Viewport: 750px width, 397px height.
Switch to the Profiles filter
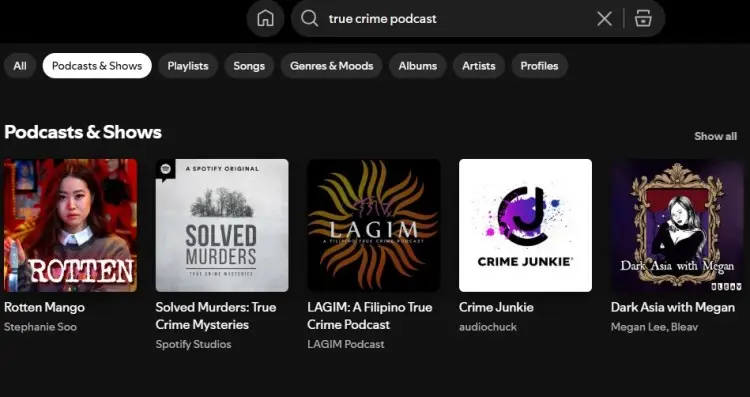pyautogui.click(x=540, y=66)
